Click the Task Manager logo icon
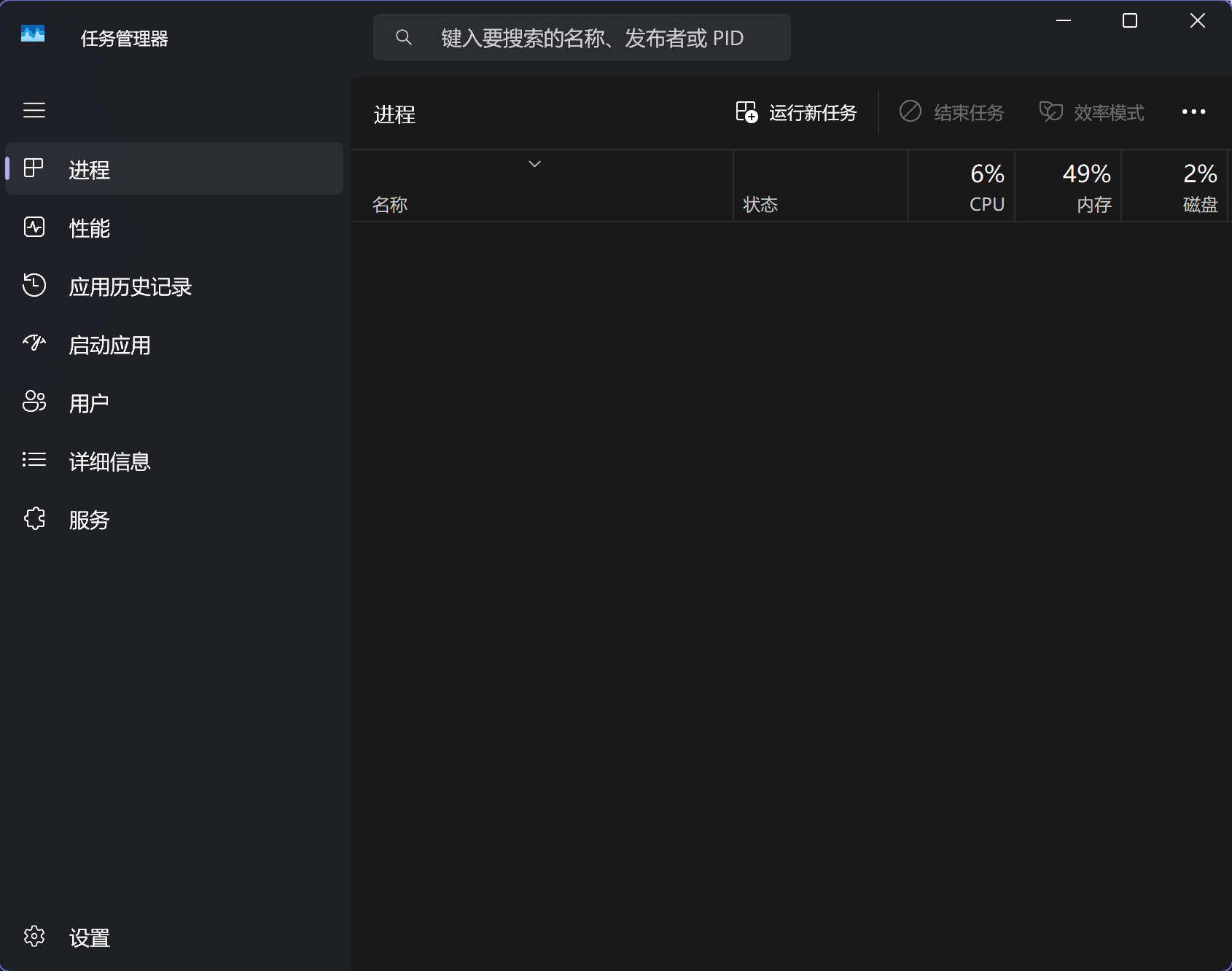Image resolution: width=1232 pixels, height=971 pixels. point(33,34)
